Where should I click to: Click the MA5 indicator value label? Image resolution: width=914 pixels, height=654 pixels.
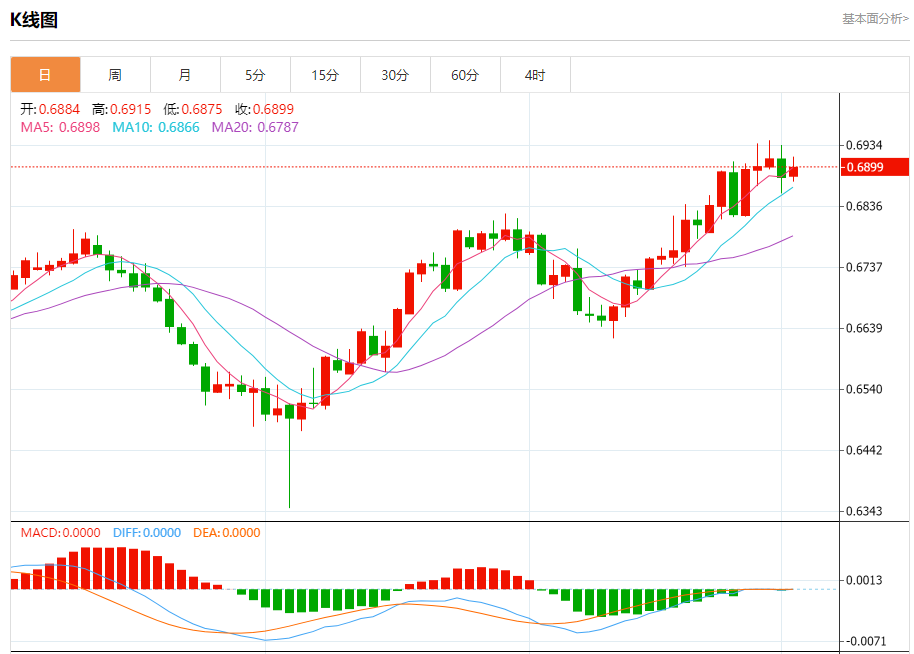tap(60, 127)
